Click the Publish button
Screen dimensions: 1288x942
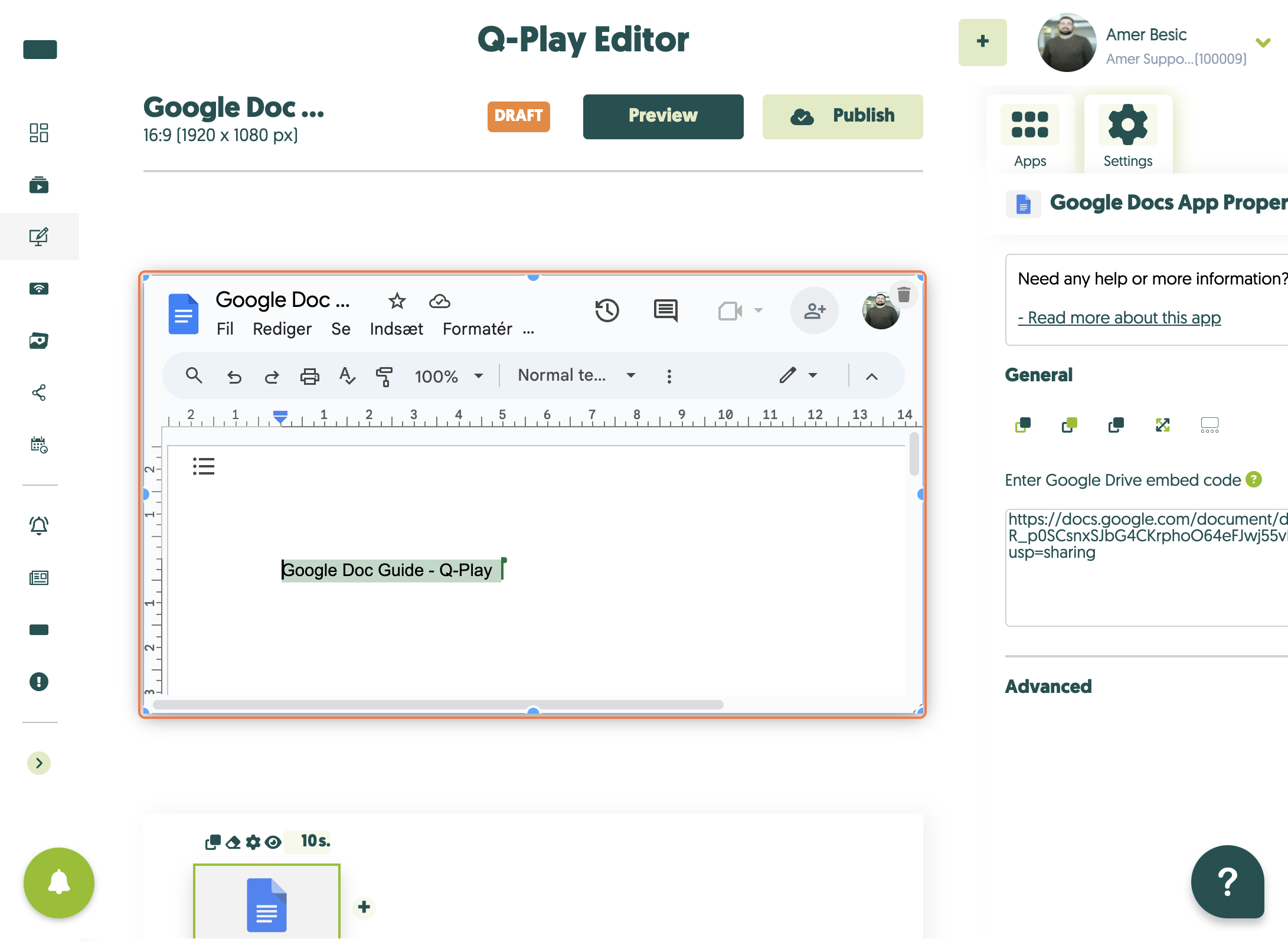click(843, 116)
